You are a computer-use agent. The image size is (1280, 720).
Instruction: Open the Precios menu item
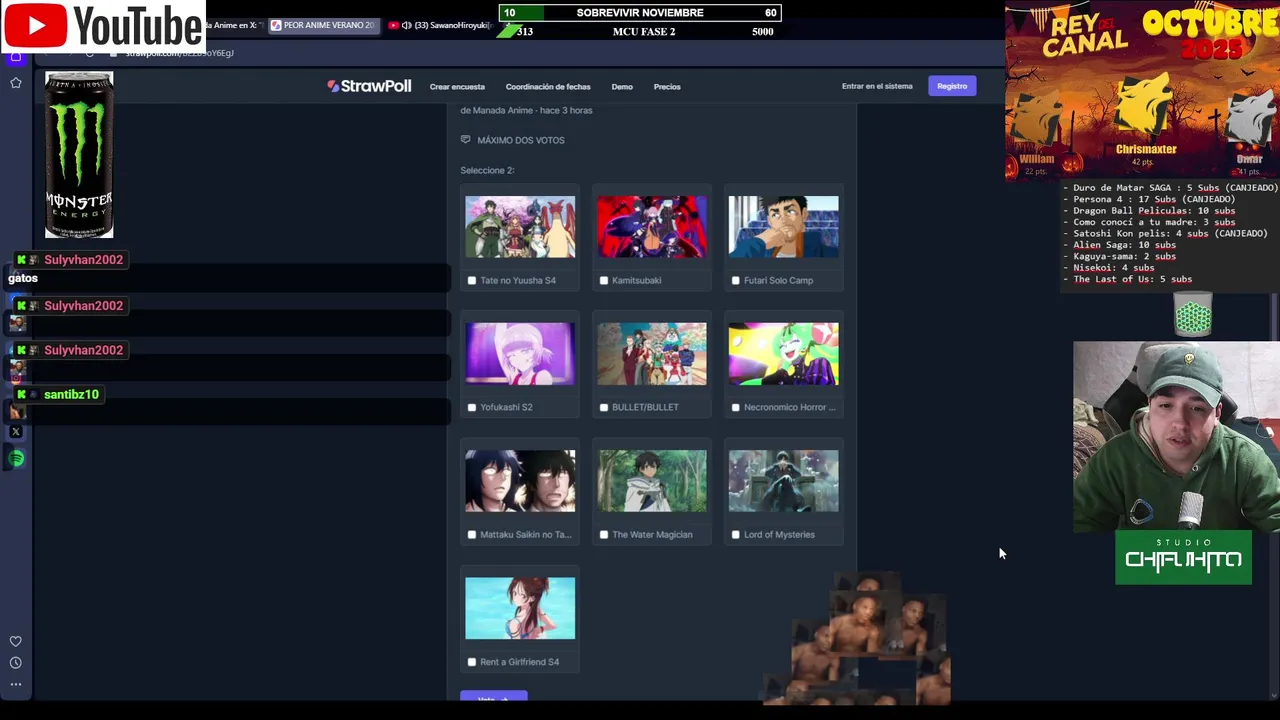[x=667, y=87]
